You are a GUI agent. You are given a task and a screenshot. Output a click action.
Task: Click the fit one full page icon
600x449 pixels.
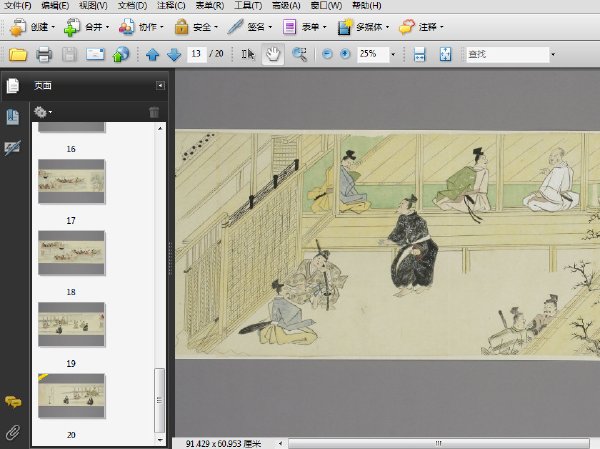pyautogui.click(x=445, y=54)
